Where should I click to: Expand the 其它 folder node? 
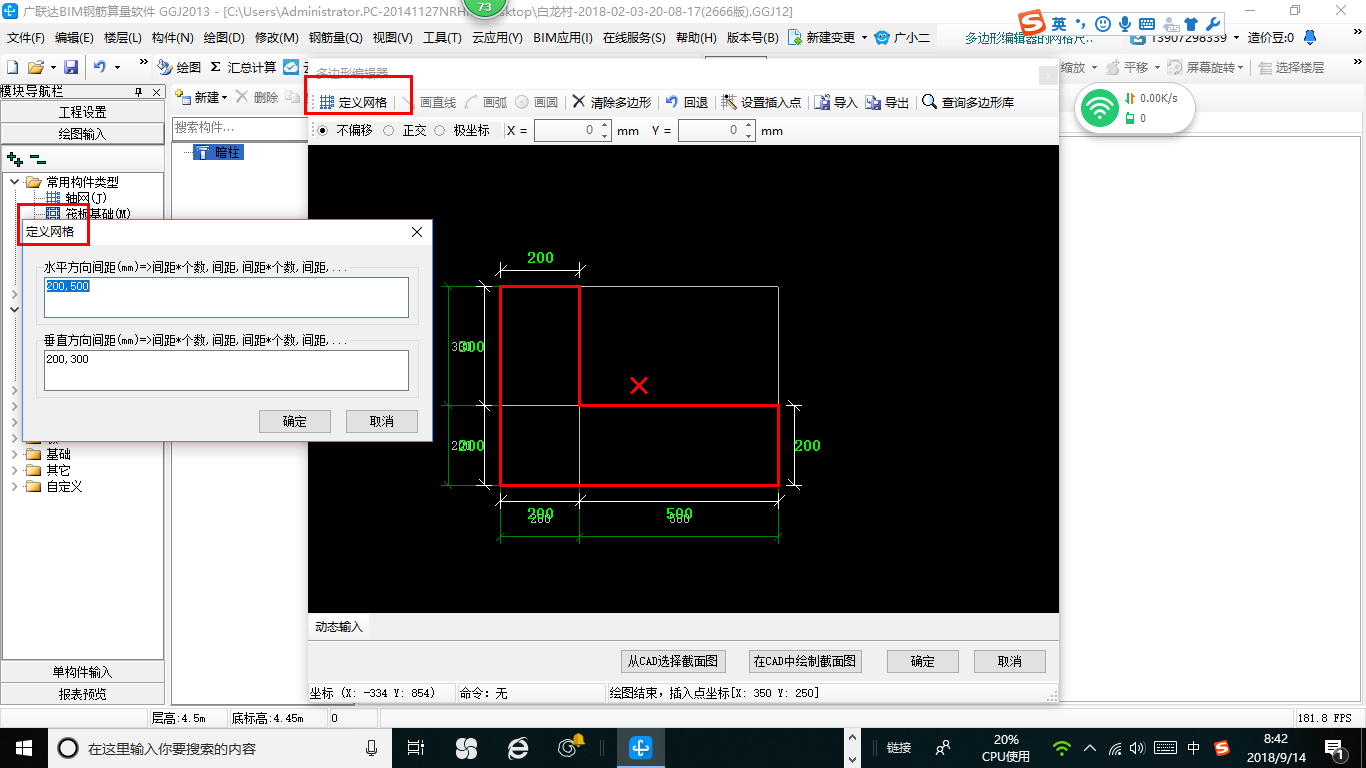click(15, 470)
